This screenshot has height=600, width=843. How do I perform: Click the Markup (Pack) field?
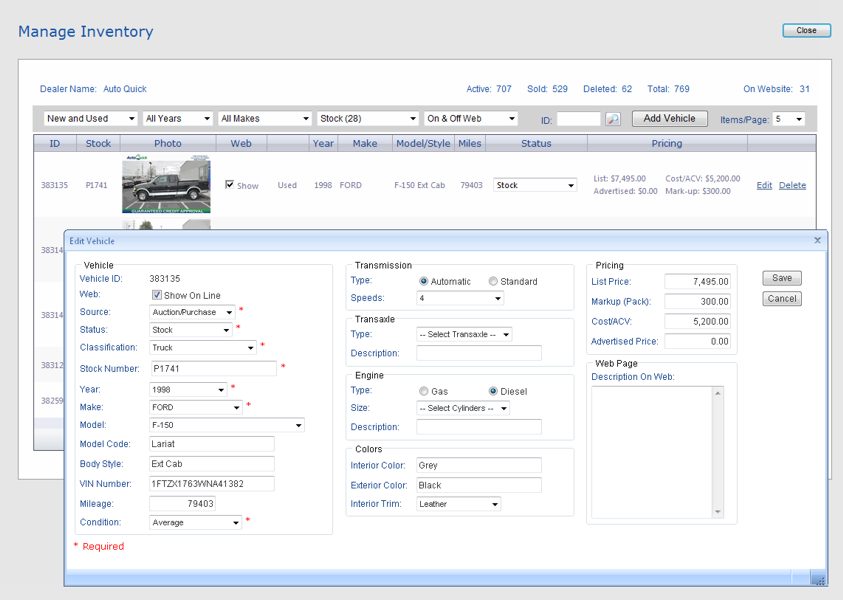click(697, 301)
